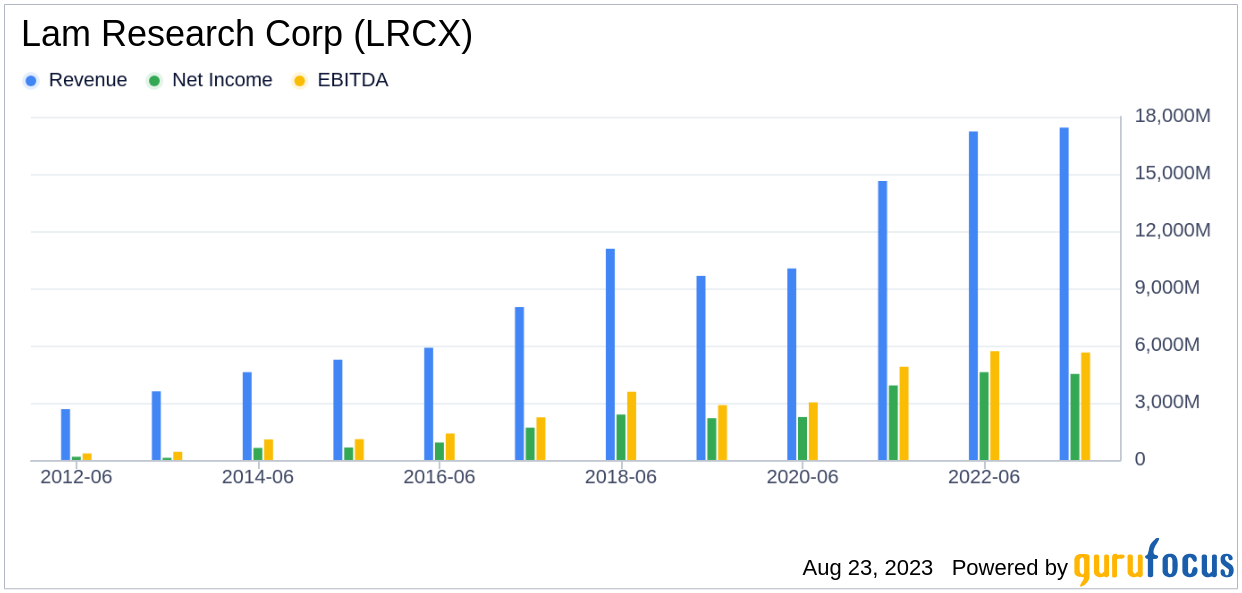The width and height of the screenshot is (1242, 593).
Task: Click the Revenue bar above 2016-06
Action: 428,404
